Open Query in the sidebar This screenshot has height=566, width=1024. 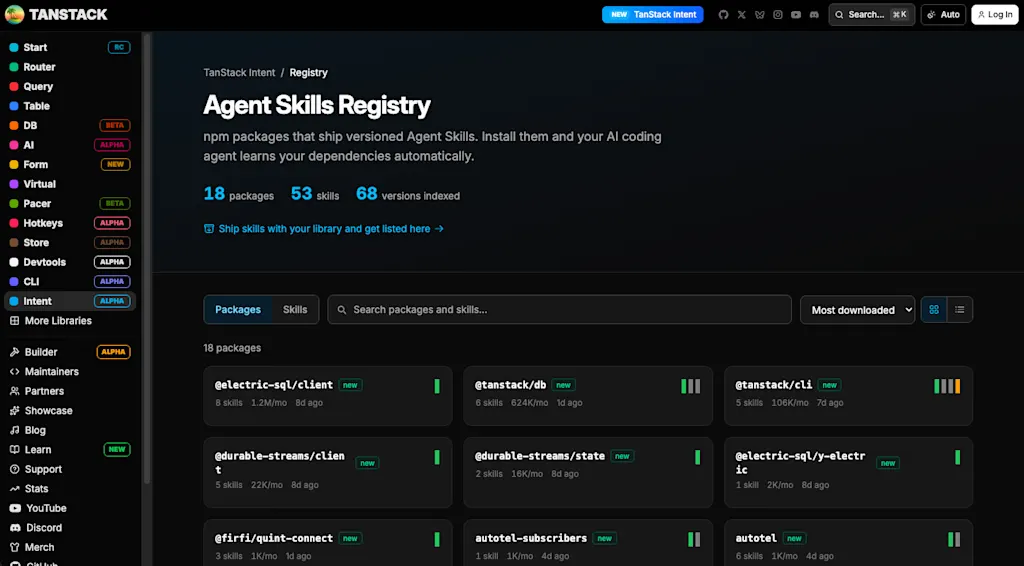click(70, 86)
